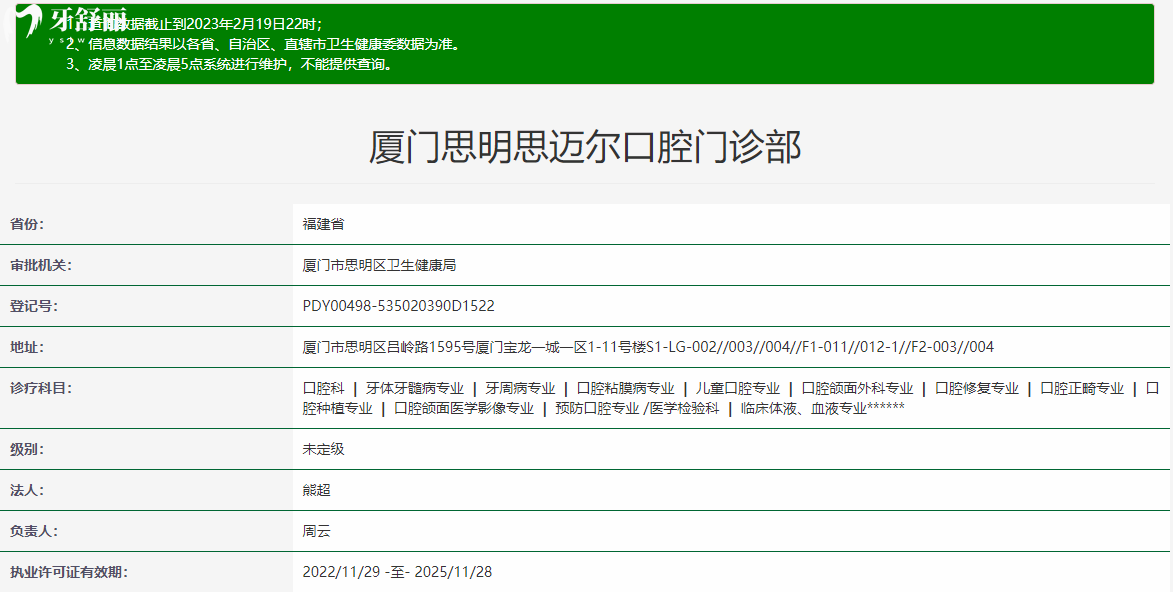1173x592 pixels.
Task: Click the 口腔正畸专业 entry
Action: (x=1082, y=388)
